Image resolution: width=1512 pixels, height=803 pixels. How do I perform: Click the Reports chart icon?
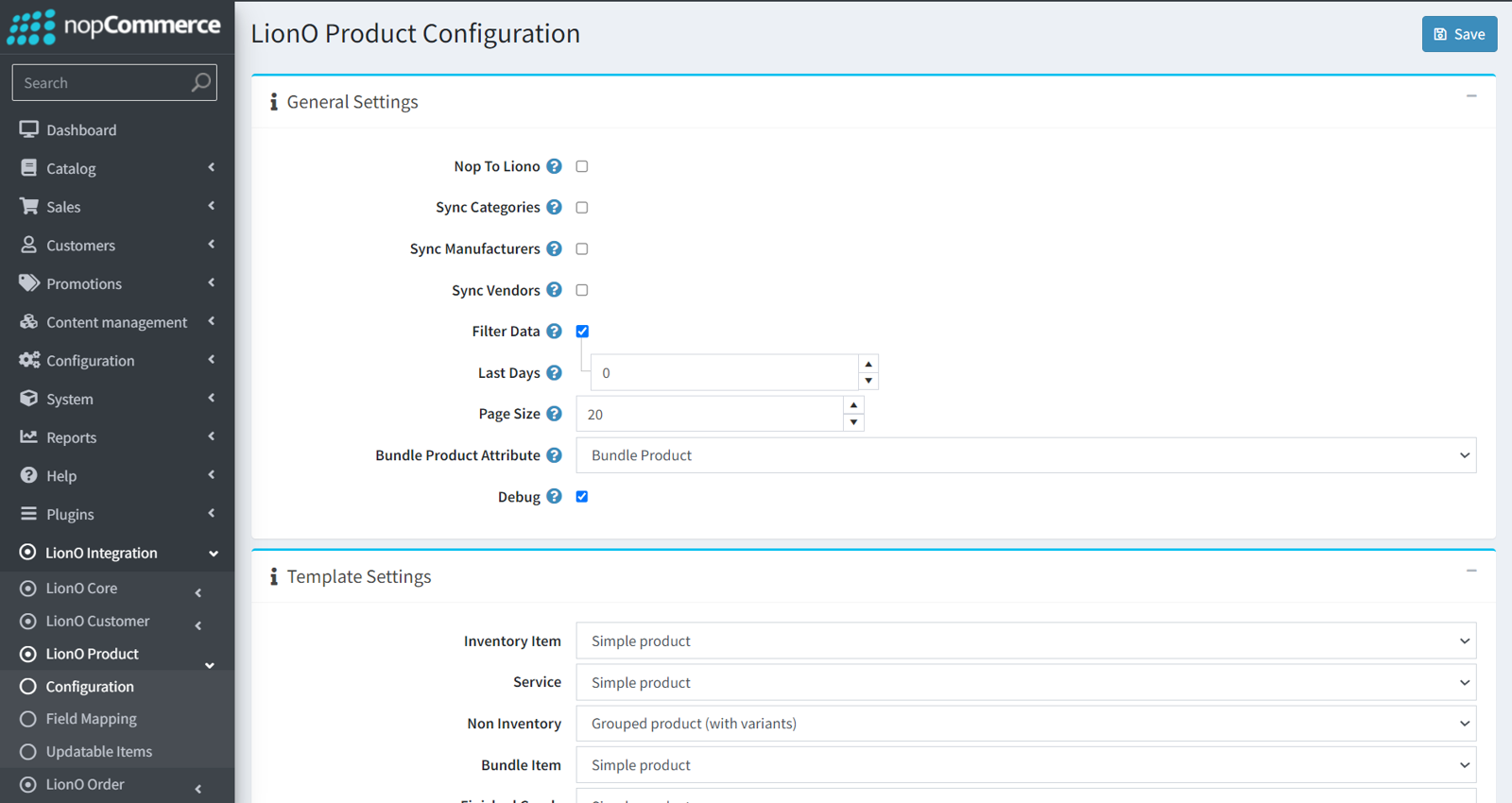pos(29,437)
